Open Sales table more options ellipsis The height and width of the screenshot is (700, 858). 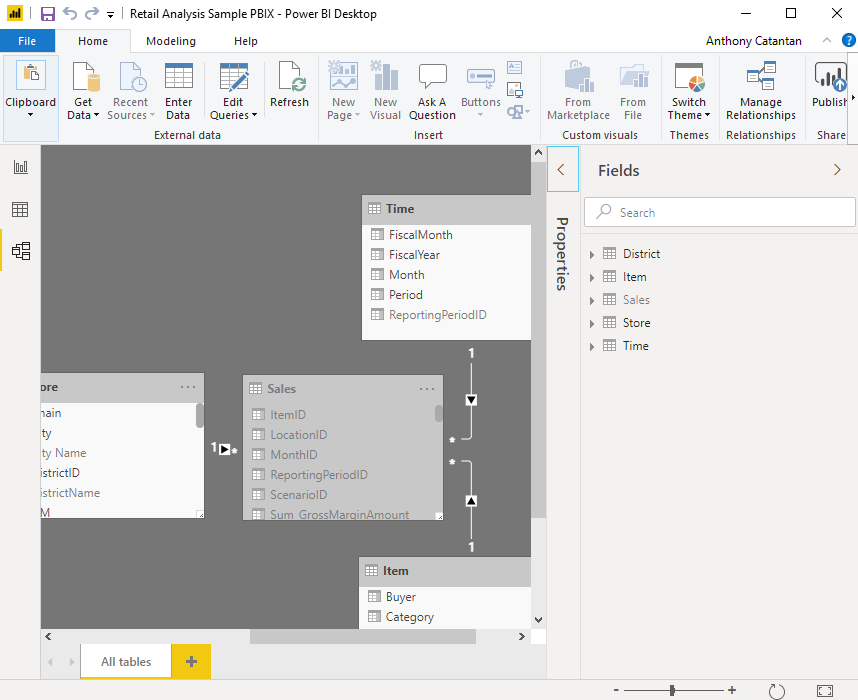[x=427, y=389]
